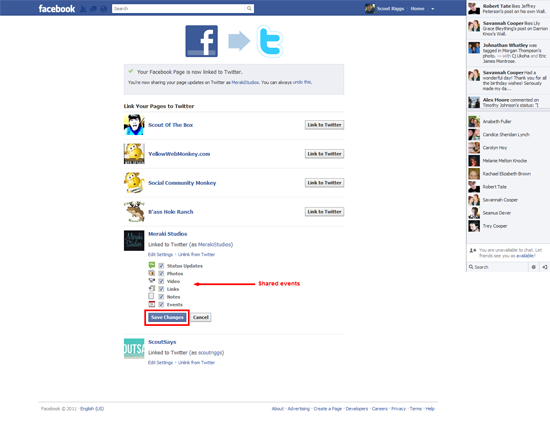Click the facebook logo

point(56,9)
